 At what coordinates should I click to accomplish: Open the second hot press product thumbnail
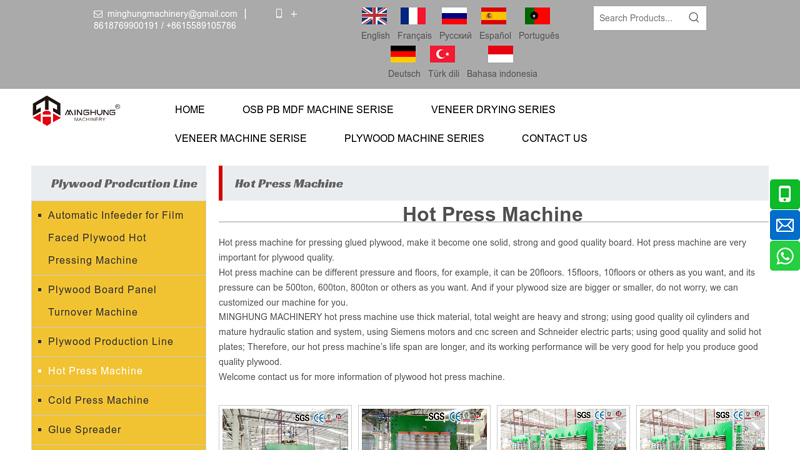pyautogui.click(x=424, y=428)
